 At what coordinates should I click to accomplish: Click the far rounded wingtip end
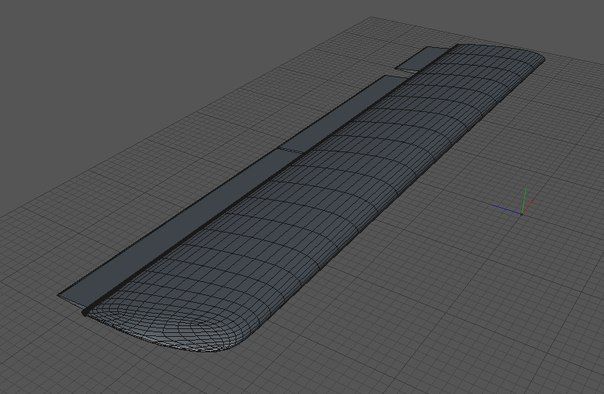[x=534, y=57]
